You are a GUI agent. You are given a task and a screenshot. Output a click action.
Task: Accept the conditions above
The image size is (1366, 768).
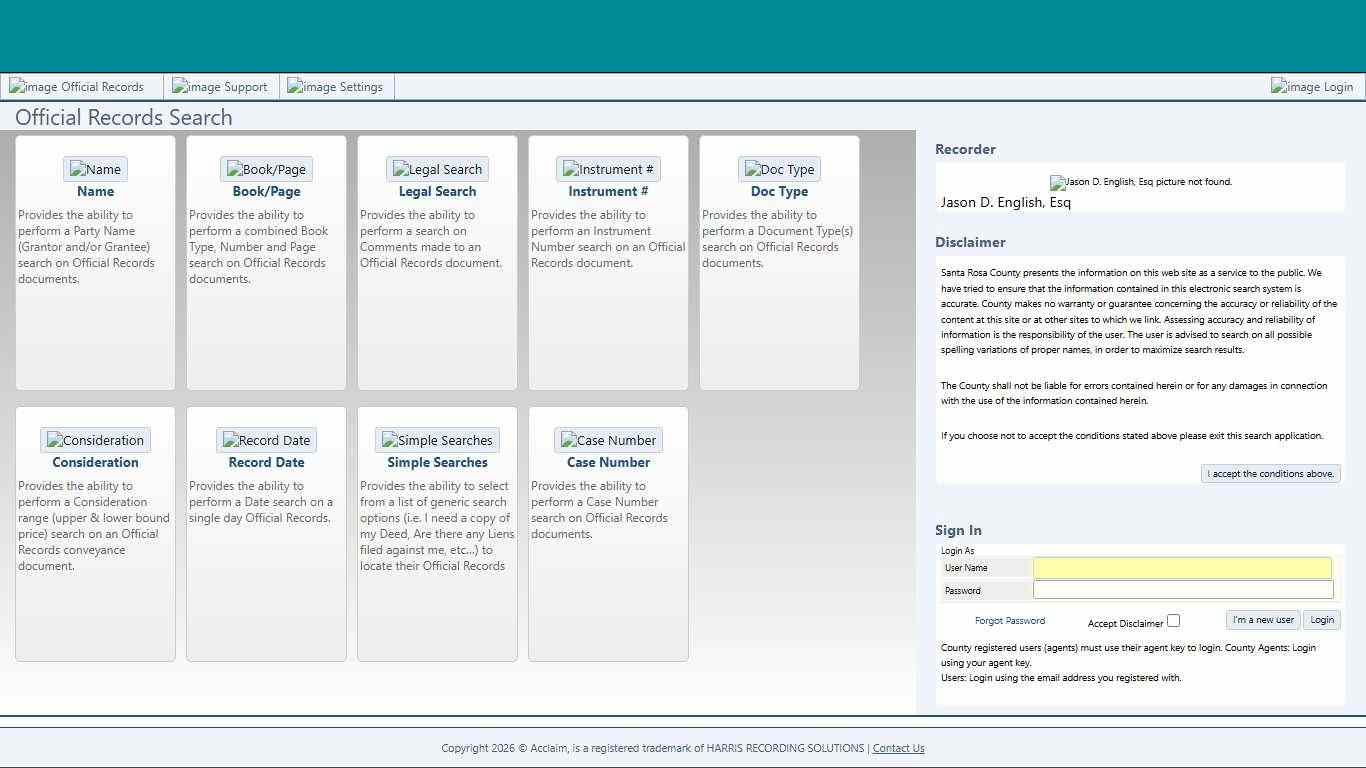tap(1270, 473)
